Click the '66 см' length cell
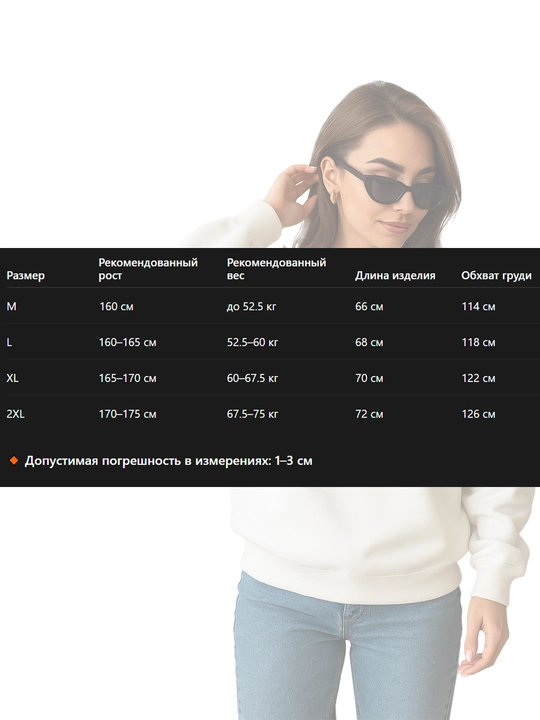The image size is (540, 720). click(x=369, y=306)
